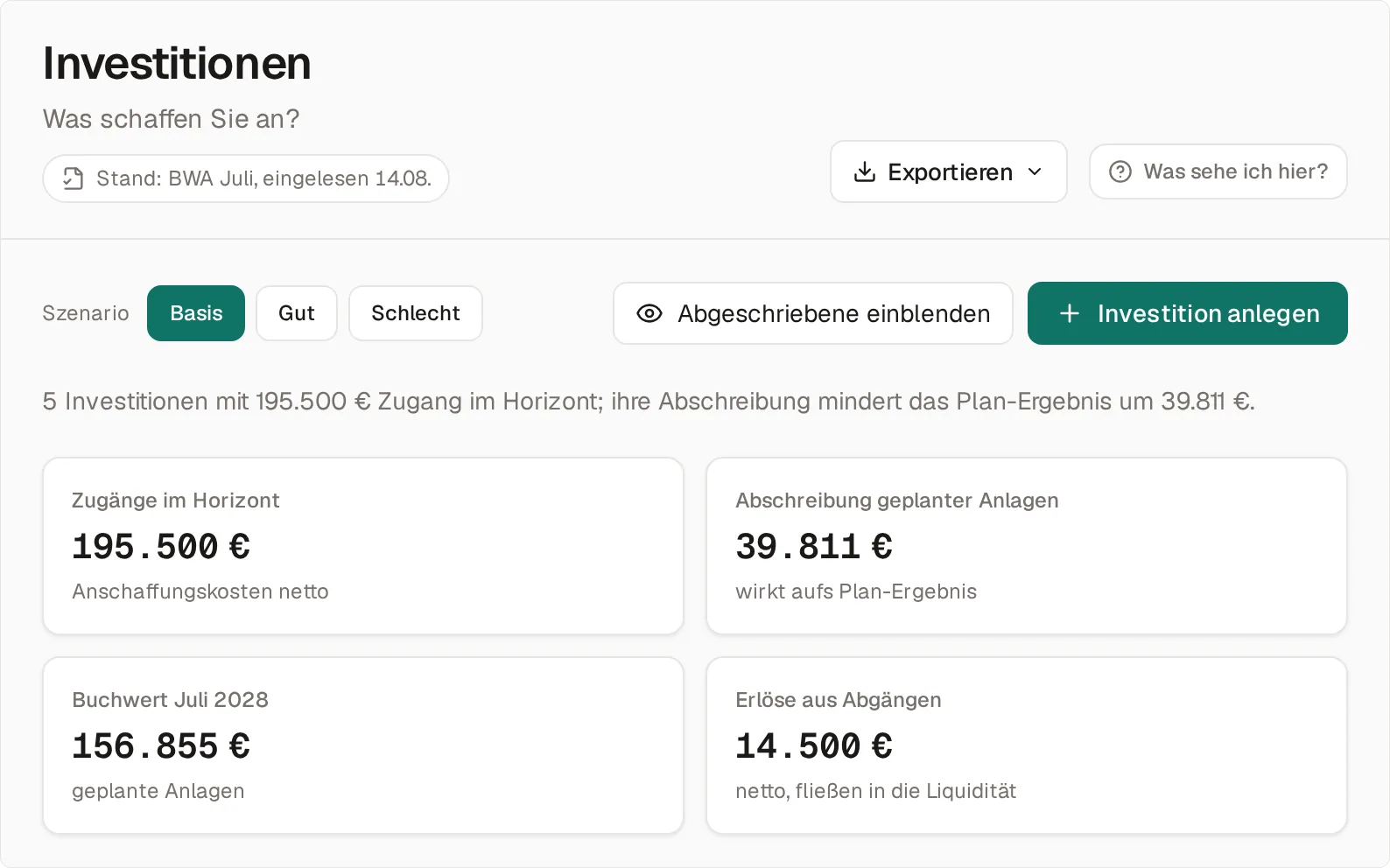This screenshot has height=868, width=1390.
Task: Click the value '39.811 €' in card
Action: [814, 547]
